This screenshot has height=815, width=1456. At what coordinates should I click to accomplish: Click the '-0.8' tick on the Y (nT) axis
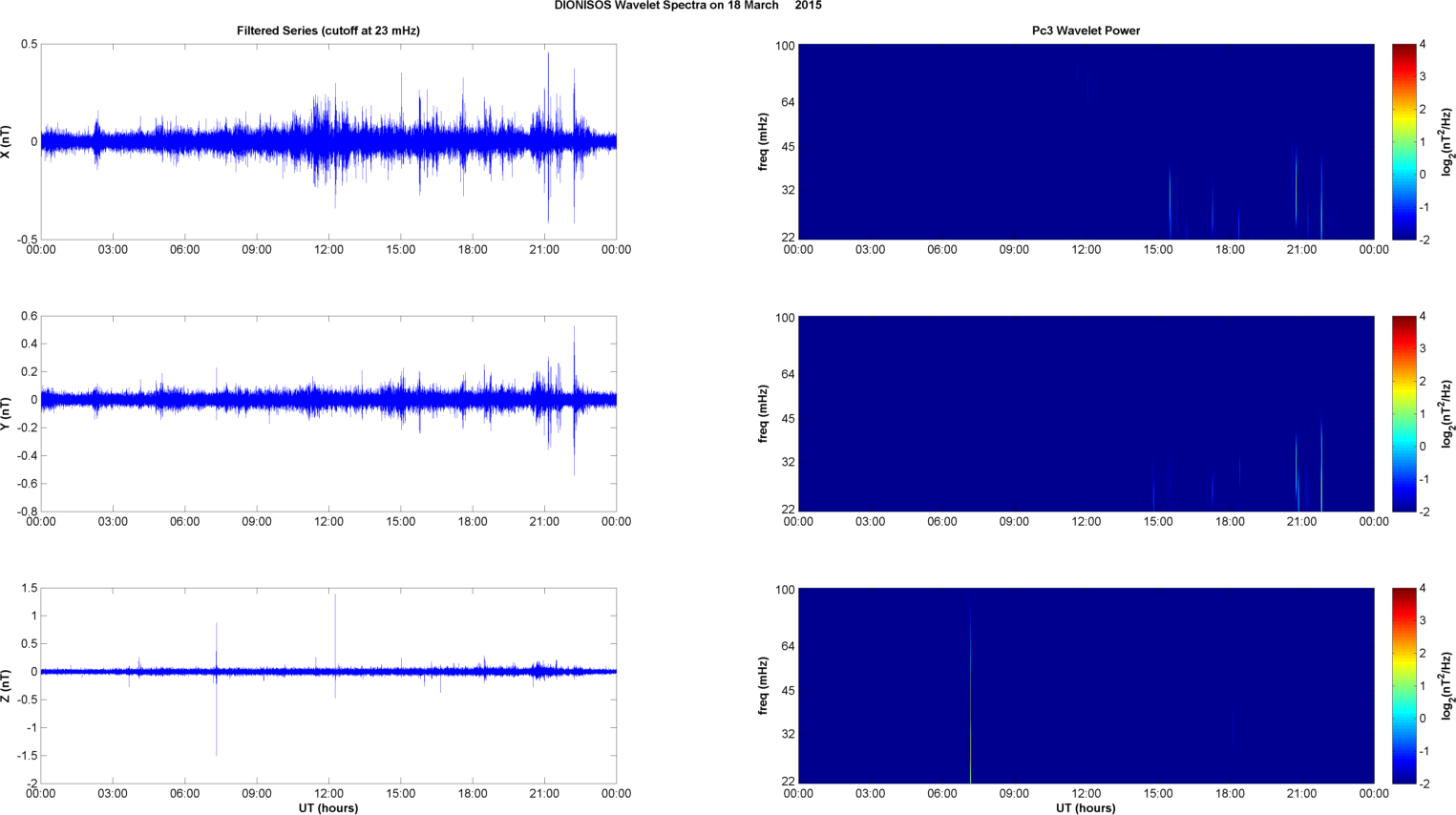[x=26, y=512]
